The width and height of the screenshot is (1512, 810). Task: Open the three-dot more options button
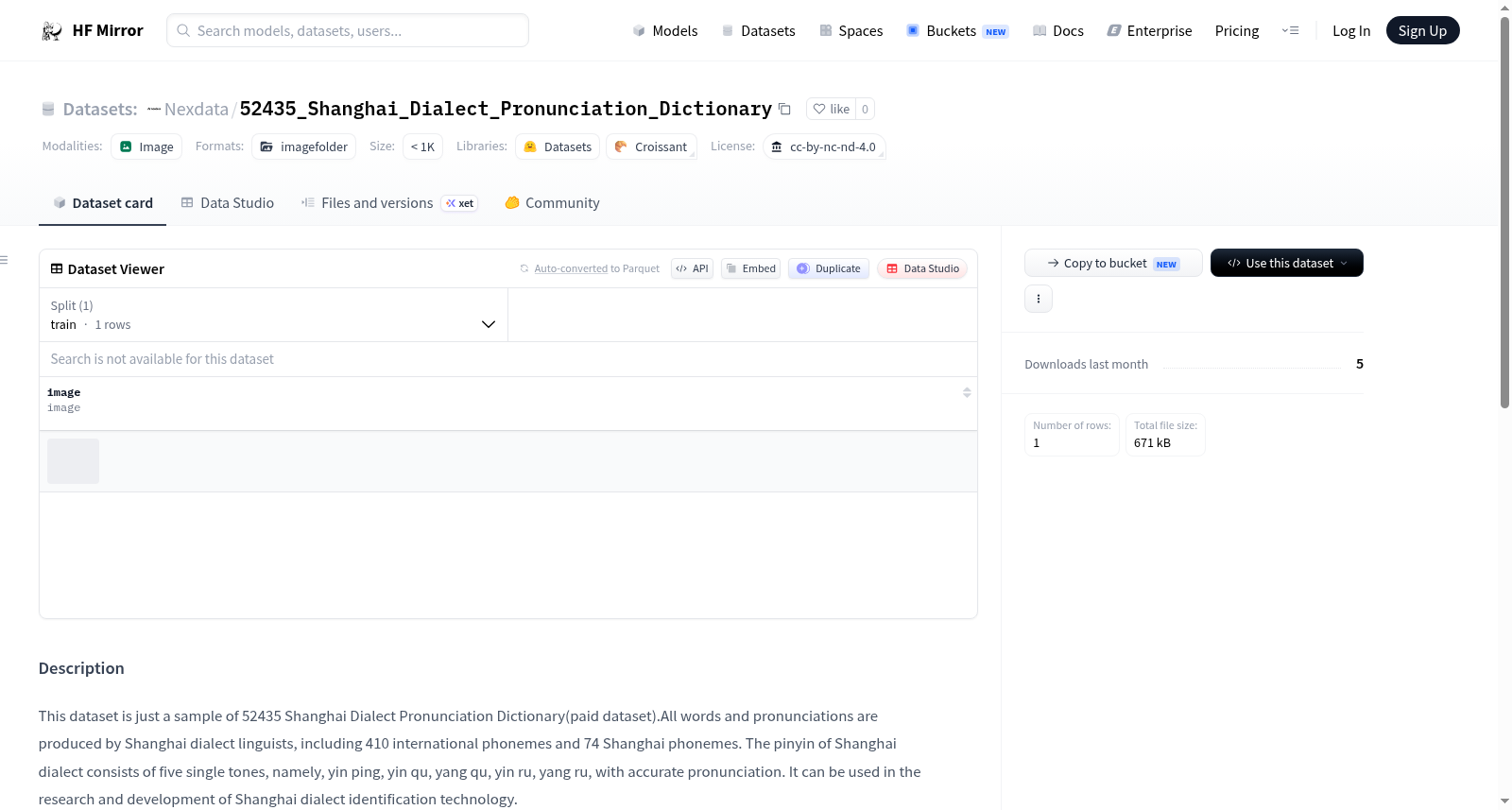pyautogui.click(x=1039, y=299)
